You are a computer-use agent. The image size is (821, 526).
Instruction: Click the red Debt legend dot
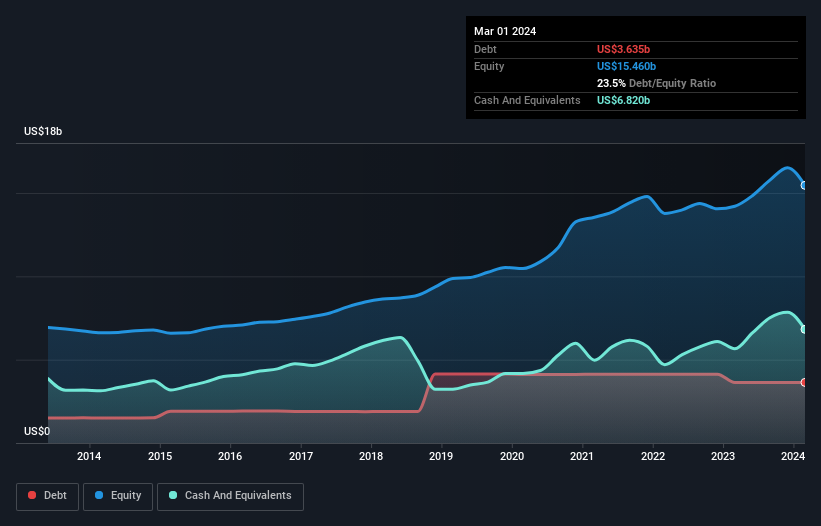pos(32,495)
